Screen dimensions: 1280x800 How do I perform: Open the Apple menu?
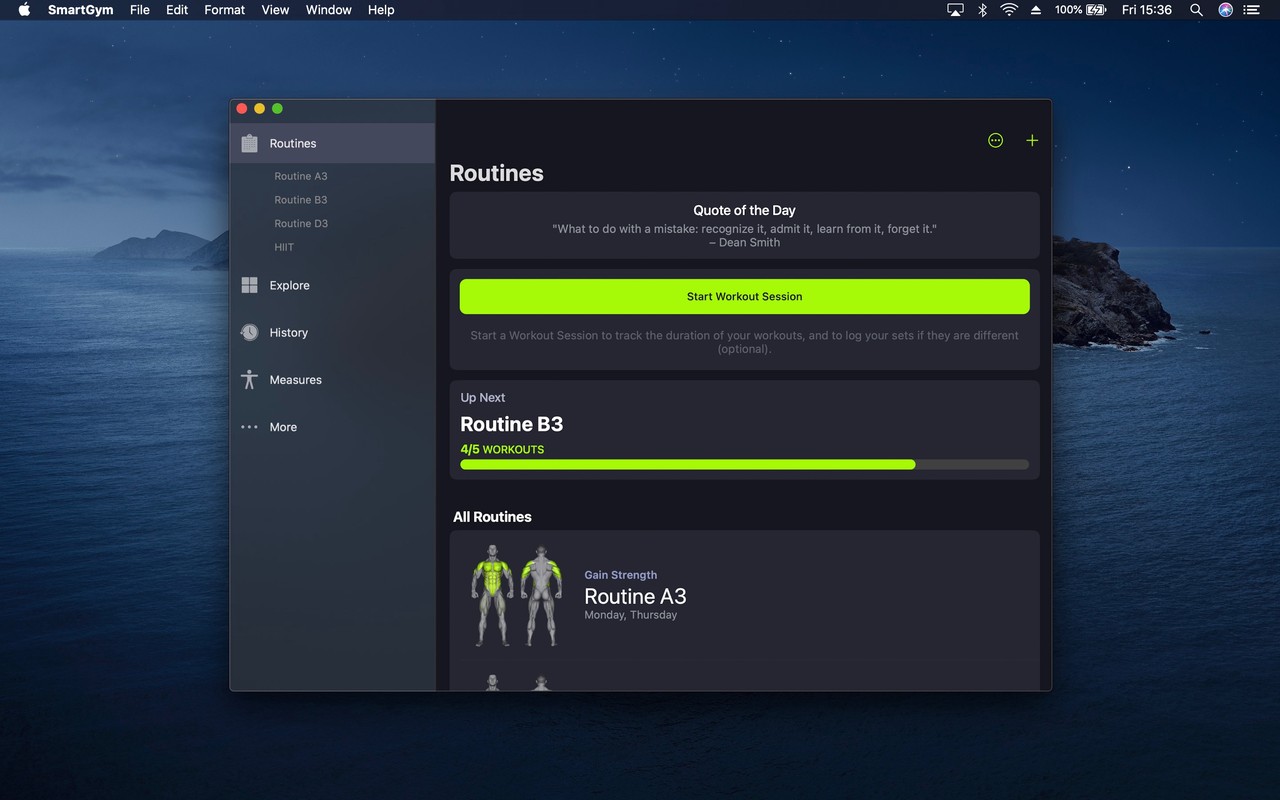(x=24, y=10)
